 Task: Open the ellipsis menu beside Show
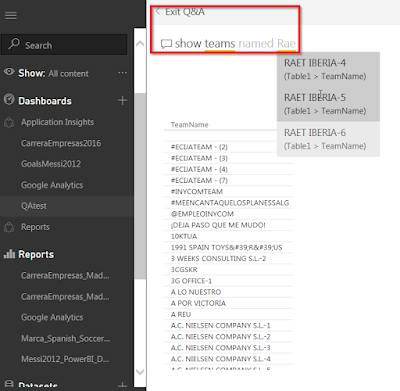[122, 73]
